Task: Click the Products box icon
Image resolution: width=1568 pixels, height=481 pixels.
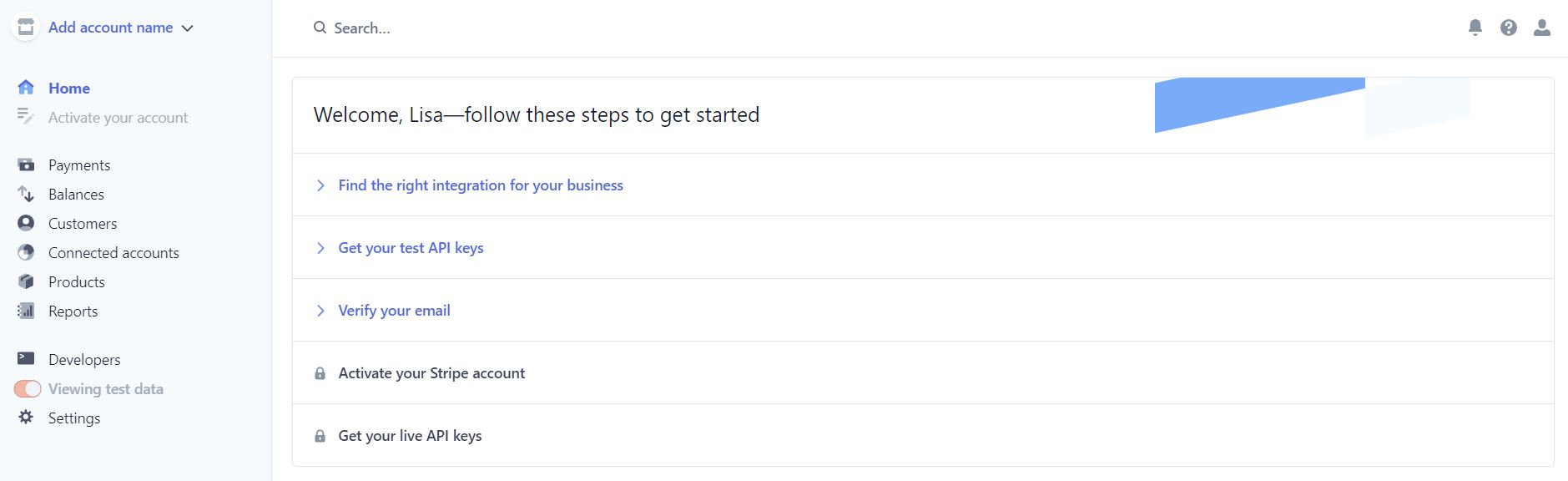Action: point(26,281)
